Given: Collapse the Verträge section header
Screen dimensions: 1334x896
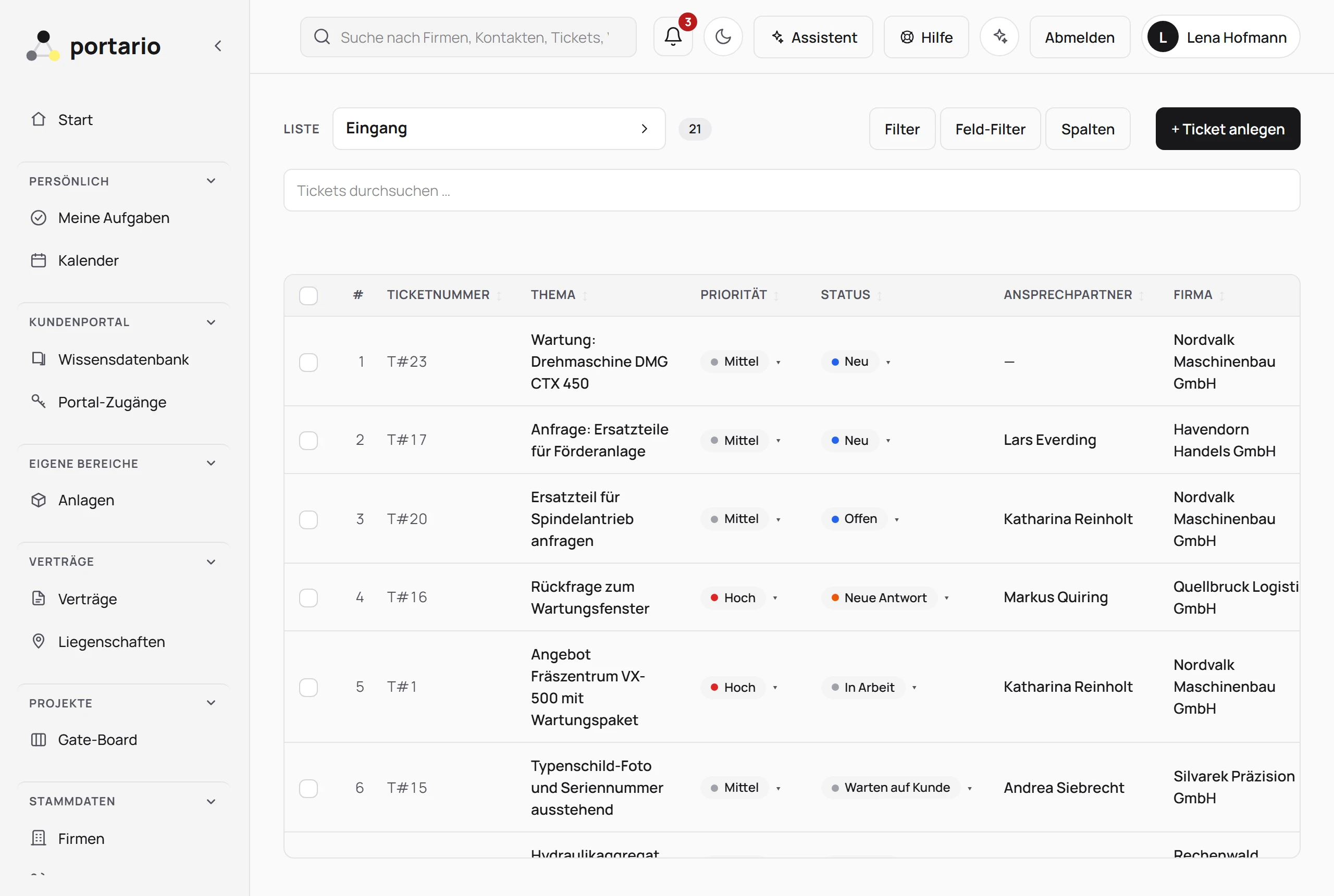Looking at the screenshot, I should (x=211, y=562).
